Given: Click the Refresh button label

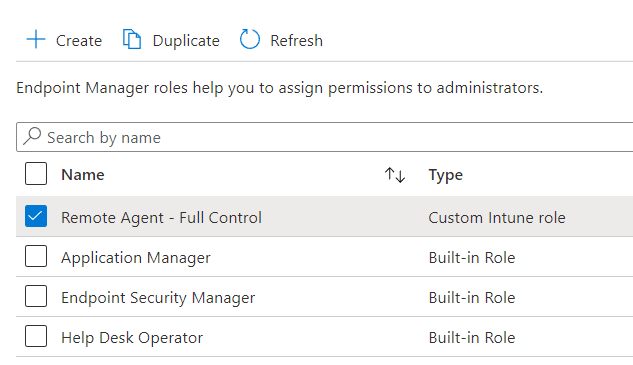Looking at the screenshot, I should 296,41.
